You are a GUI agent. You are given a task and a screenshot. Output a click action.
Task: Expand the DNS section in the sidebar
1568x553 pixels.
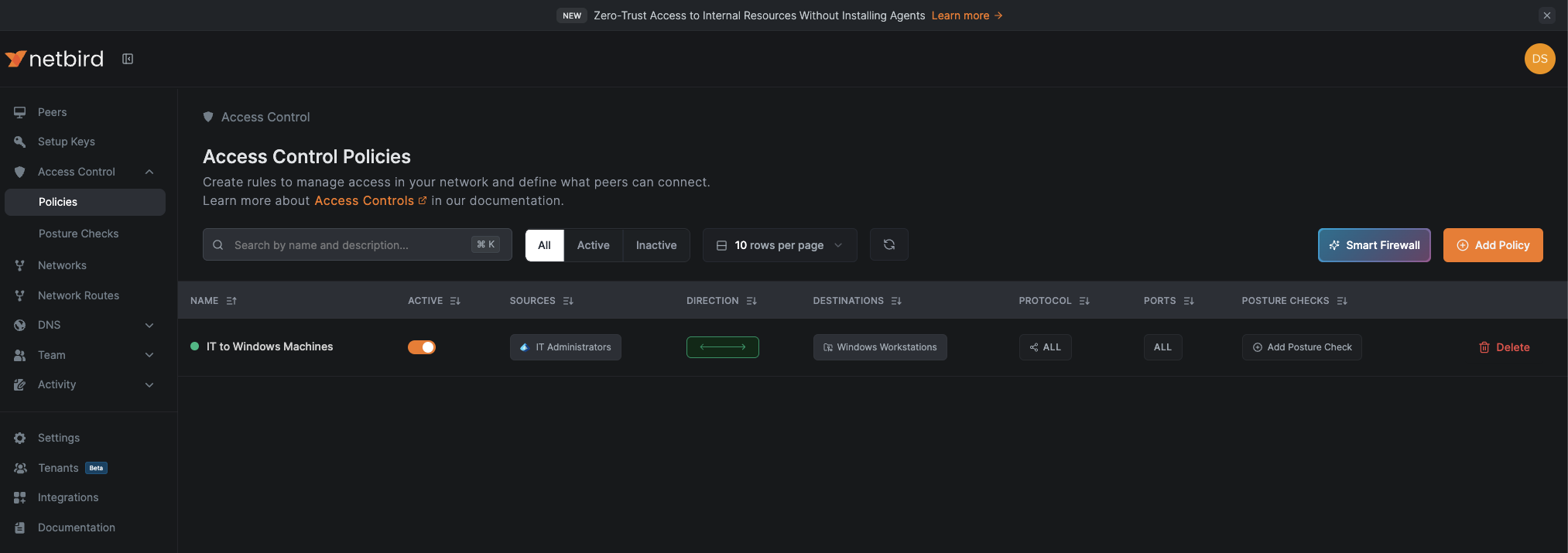pos(149,325)
